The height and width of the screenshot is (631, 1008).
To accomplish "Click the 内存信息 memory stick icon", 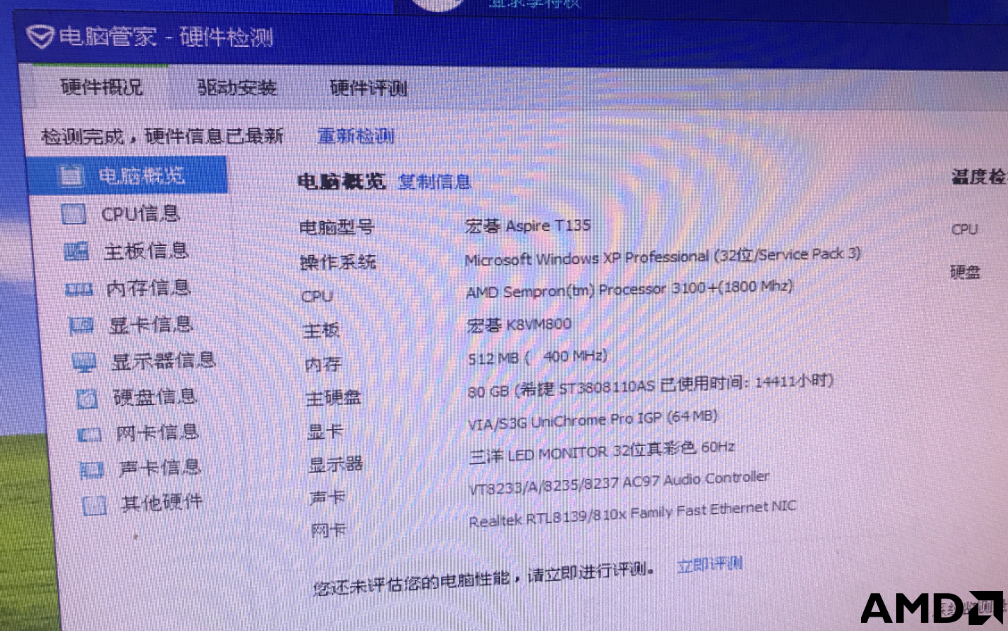I will pyautogui.click(x=79, y=289).
